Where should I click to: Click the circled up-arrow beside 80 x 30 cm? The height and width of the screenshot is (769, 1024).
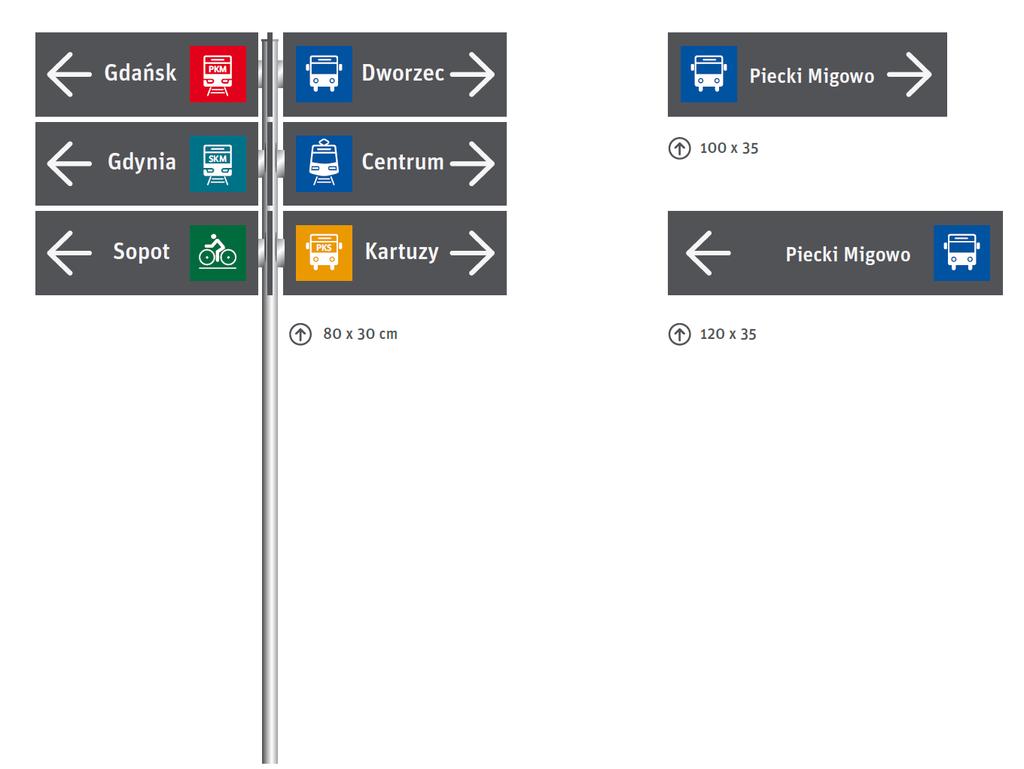pos(300,335)
